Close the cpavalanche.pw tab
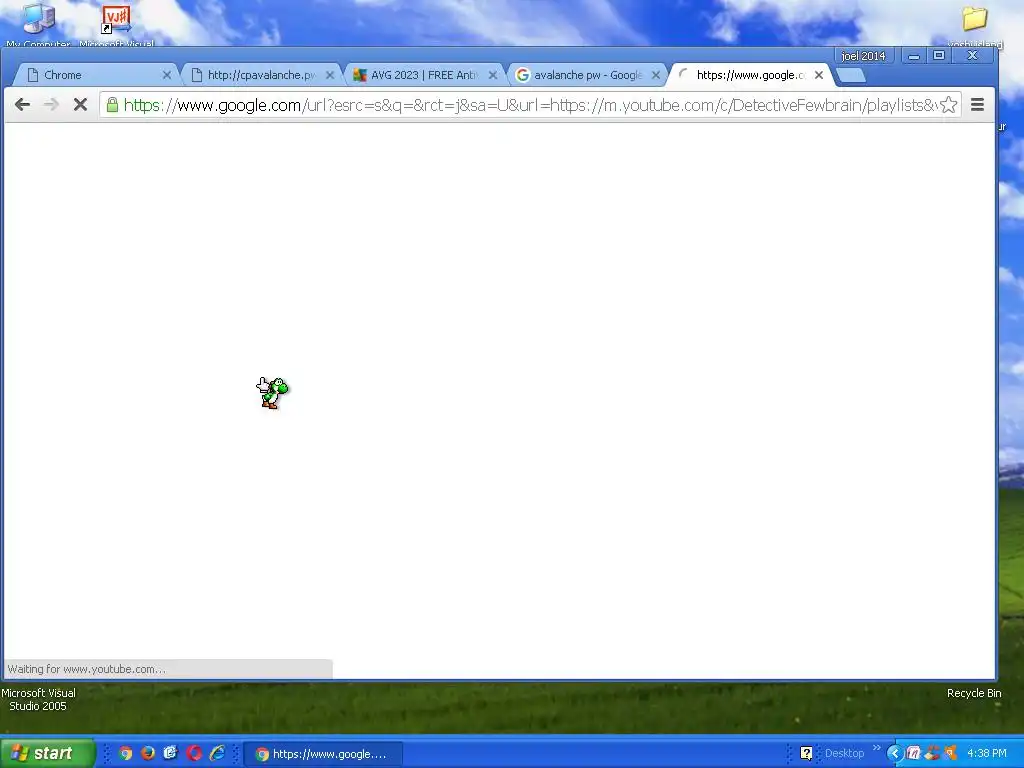This screenshot has height=768, width=1024. point(330,75)
